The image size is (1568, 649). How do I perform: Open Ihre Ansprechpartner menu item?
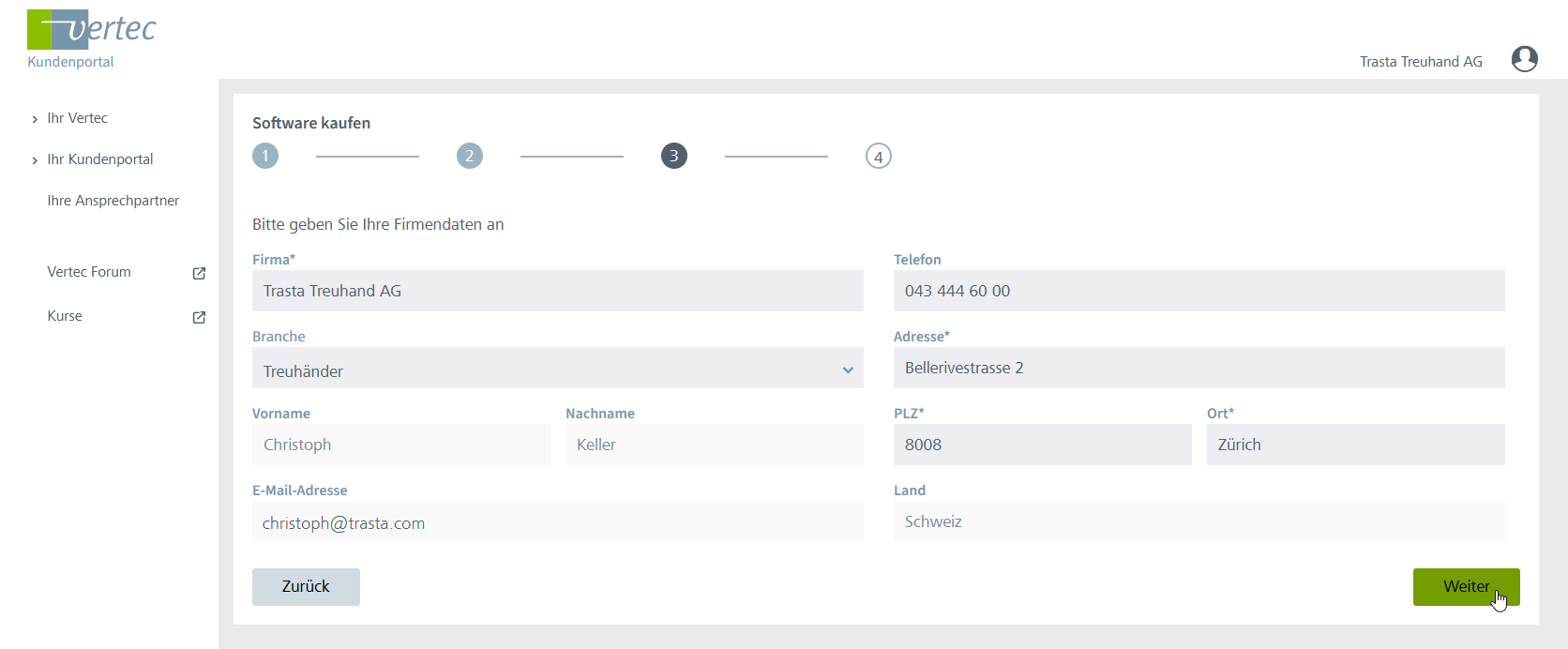(113, 201)
